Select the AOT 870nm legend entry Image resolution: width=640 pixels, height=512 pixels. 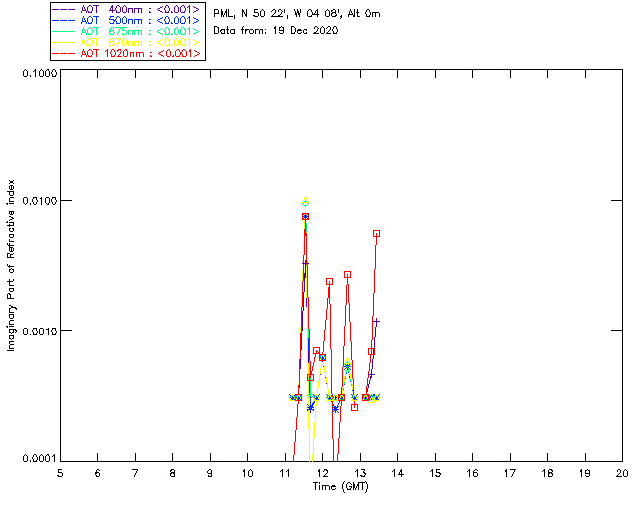[x=127, y=42]
